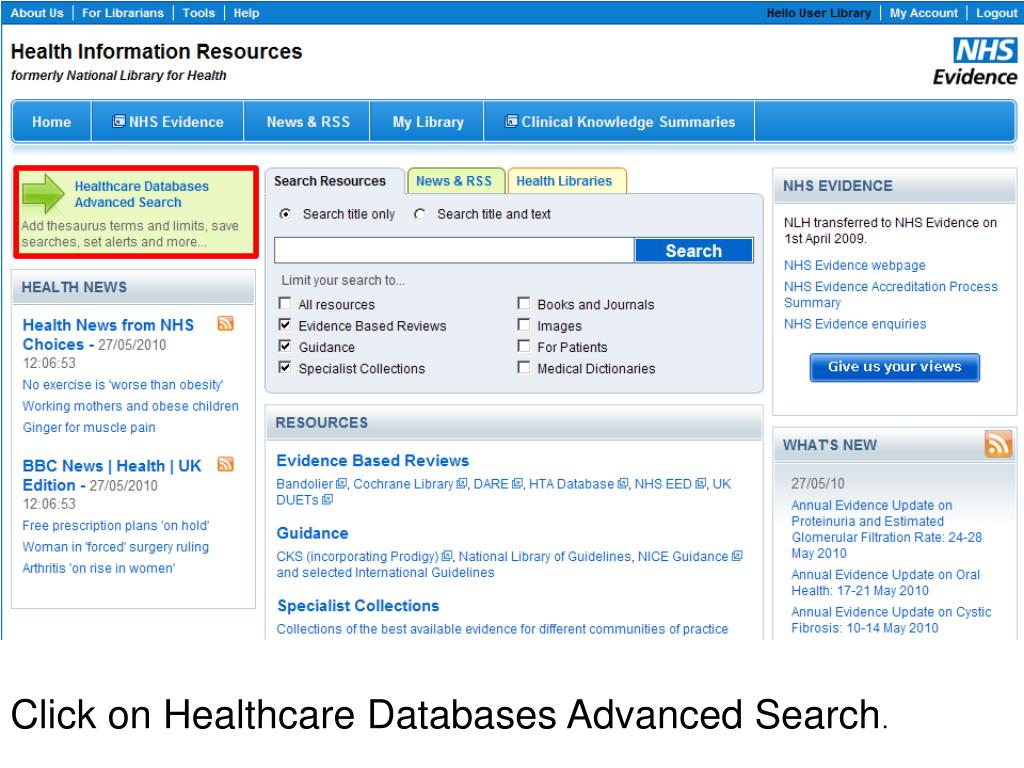Click into the search text field

click(x=455, y=250)
